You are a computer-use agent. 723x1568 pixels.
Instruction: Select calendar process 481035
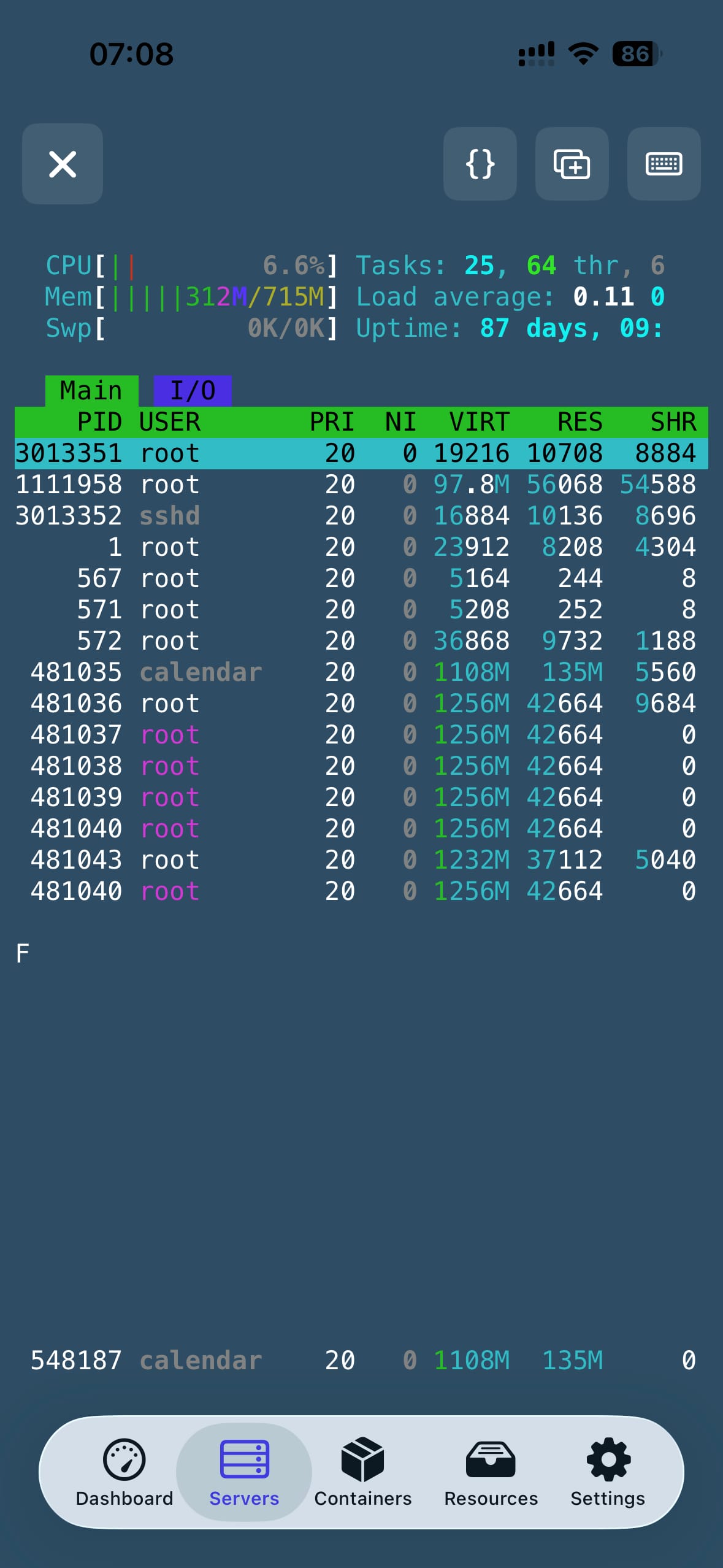(x=361, y=672)
